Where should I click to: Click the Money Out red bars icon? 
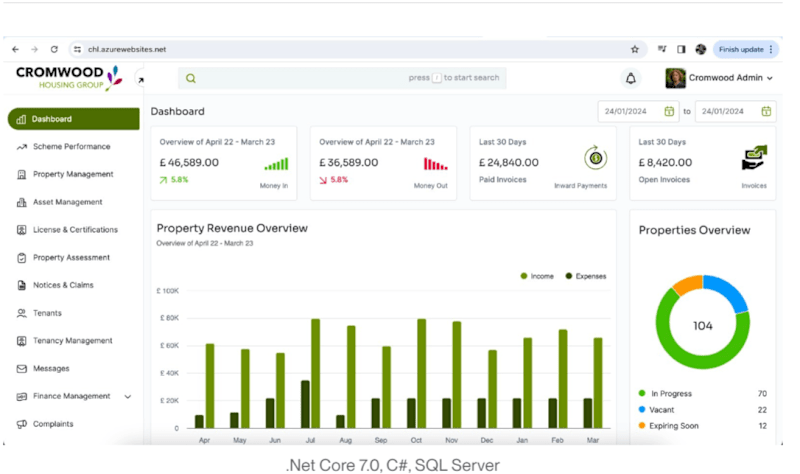pos(435,164)
